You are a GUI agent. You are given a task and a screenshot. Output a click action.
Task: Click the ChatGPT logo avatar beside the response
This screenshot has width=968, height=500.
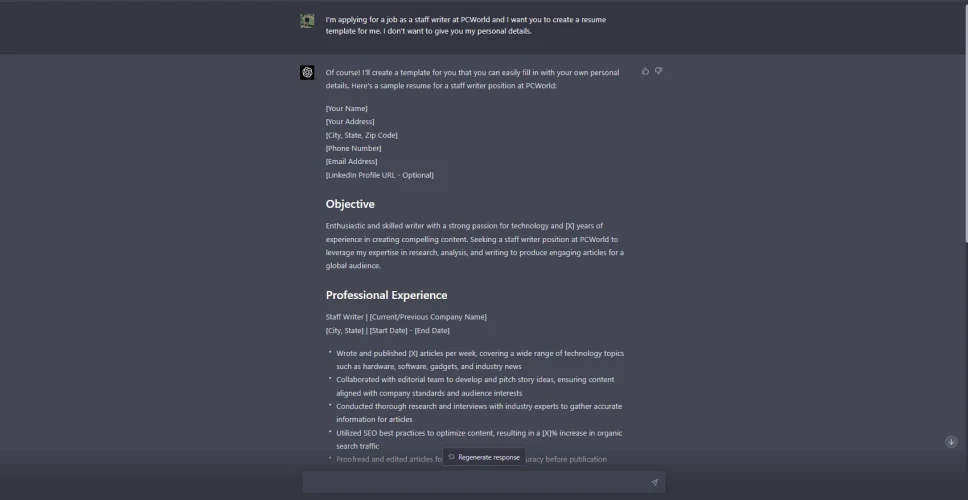coord(307,72)
